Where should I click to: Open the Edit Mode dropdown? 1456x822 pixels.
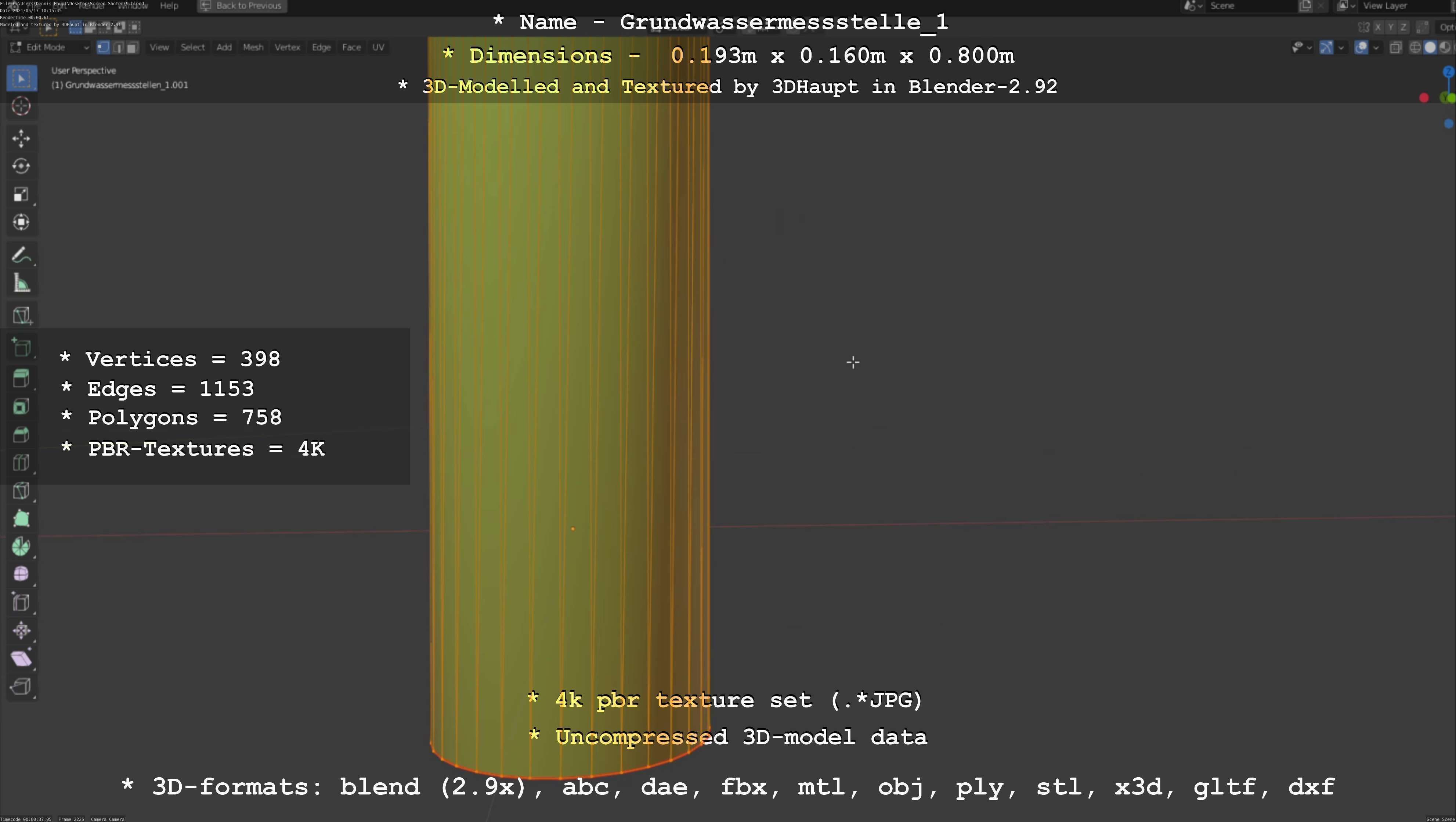click(50, 47)
